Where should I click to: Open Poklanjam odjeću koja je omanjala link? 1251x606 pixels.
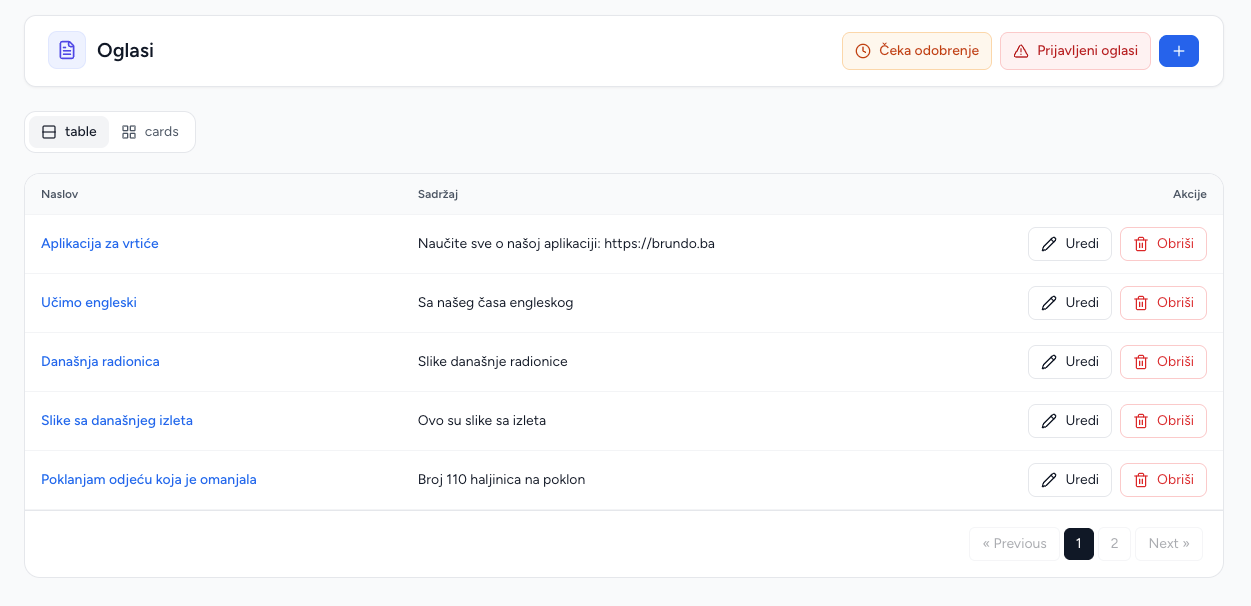pyautogui.click(x=149, y=480)
